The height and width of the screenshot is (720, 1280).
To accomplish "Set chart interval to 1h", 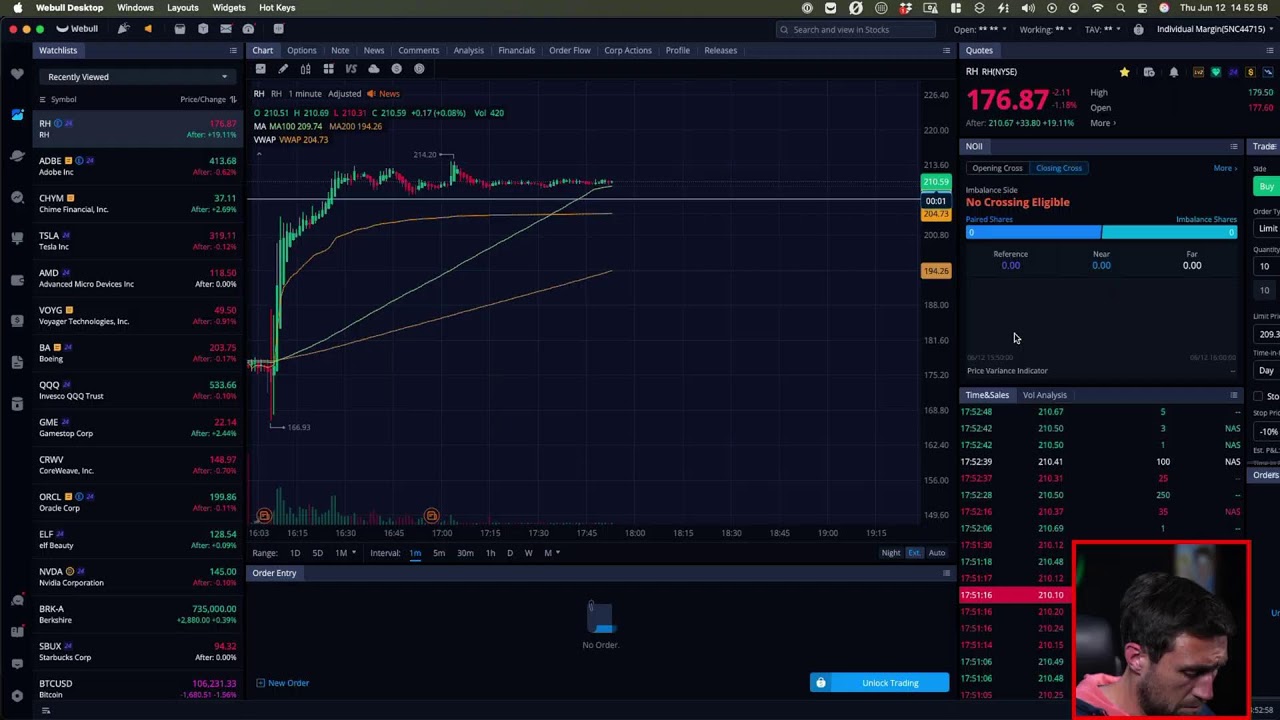I will coord(490,553).
